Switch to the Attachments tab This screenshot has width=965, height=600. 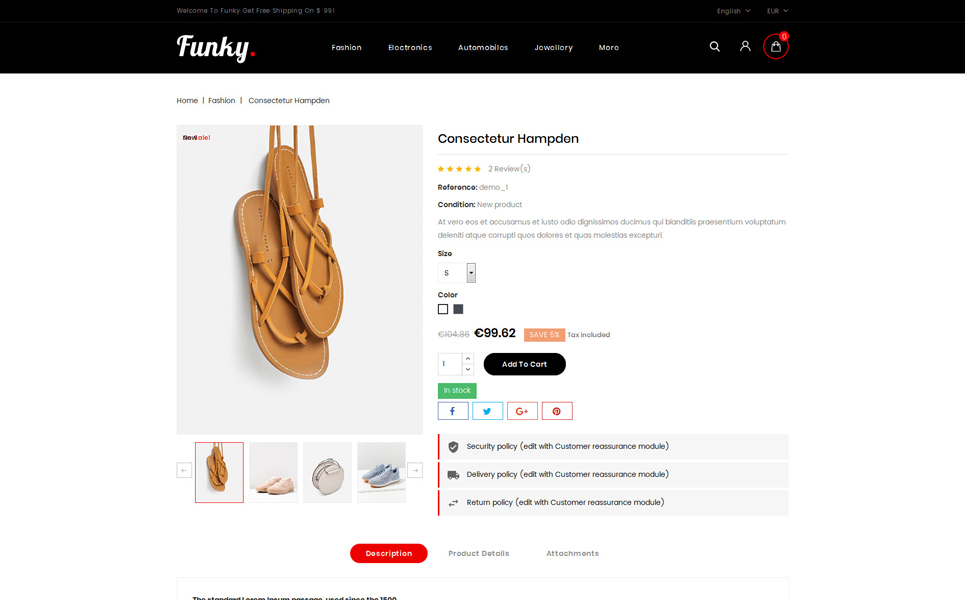coord(572,553)
